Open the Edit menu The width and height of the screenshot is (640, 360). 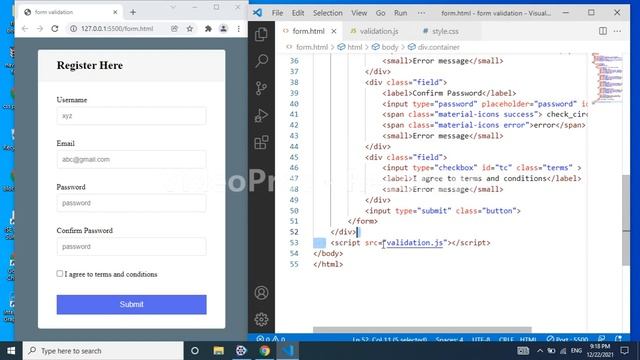[298, 13]
